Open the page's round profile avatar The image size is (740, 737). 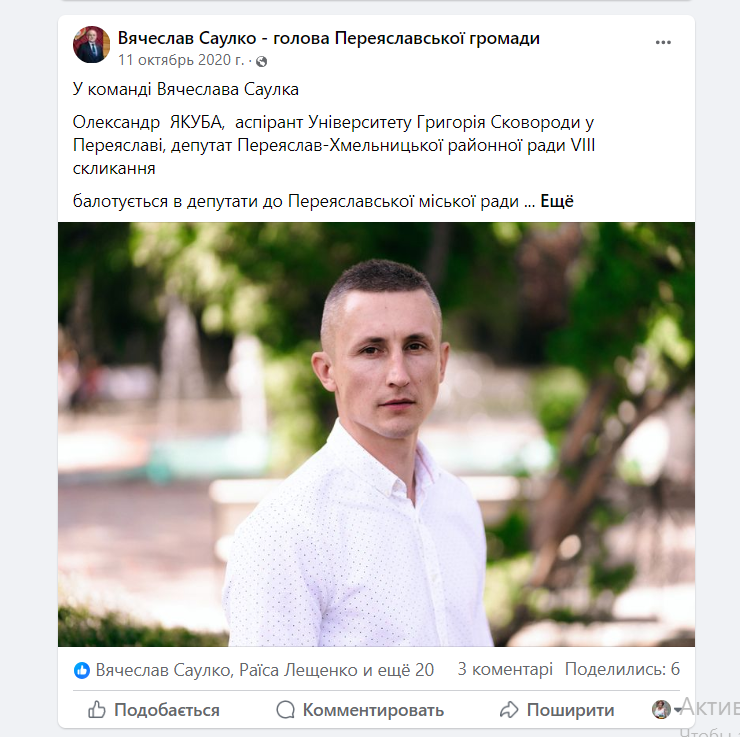pos(91,44)
